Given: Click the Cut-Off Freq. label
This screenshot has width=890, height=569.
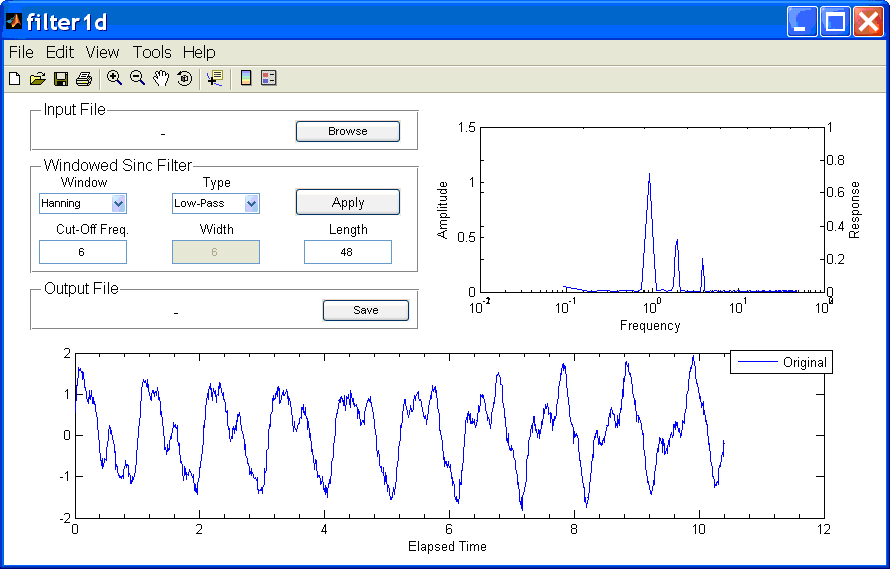Looking at the screenshot, I should (x=93, y=230).
